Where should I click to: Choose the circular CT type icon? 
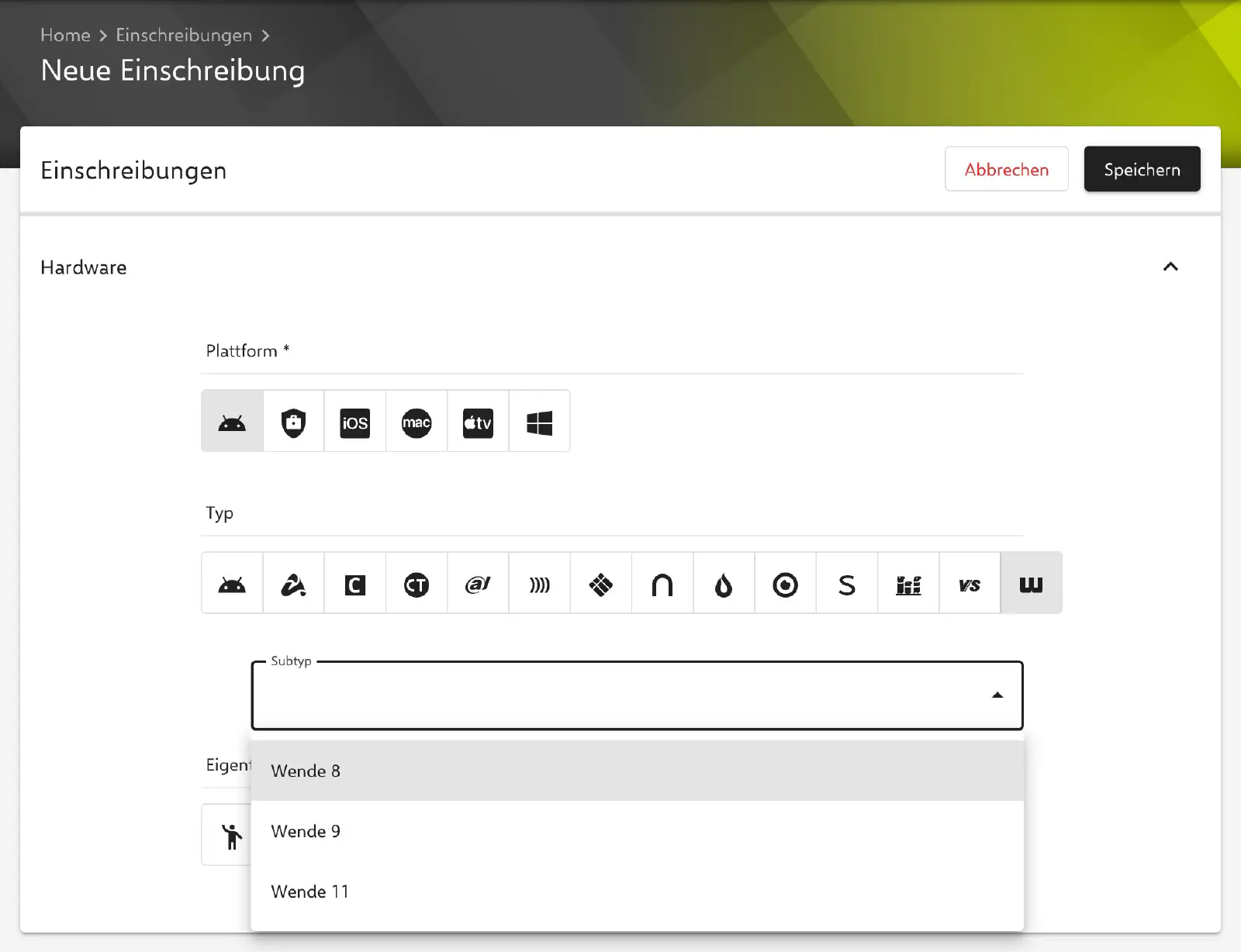pos(417,583)
